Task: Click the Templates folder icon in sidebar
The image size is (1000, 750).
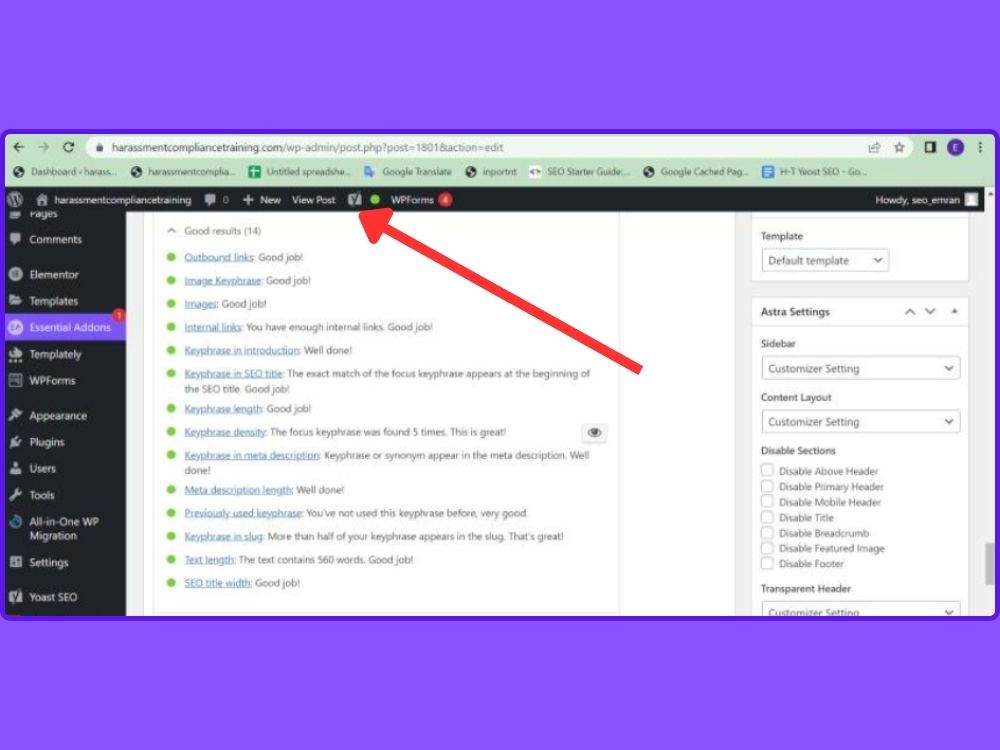Action: tap(16, 300)
